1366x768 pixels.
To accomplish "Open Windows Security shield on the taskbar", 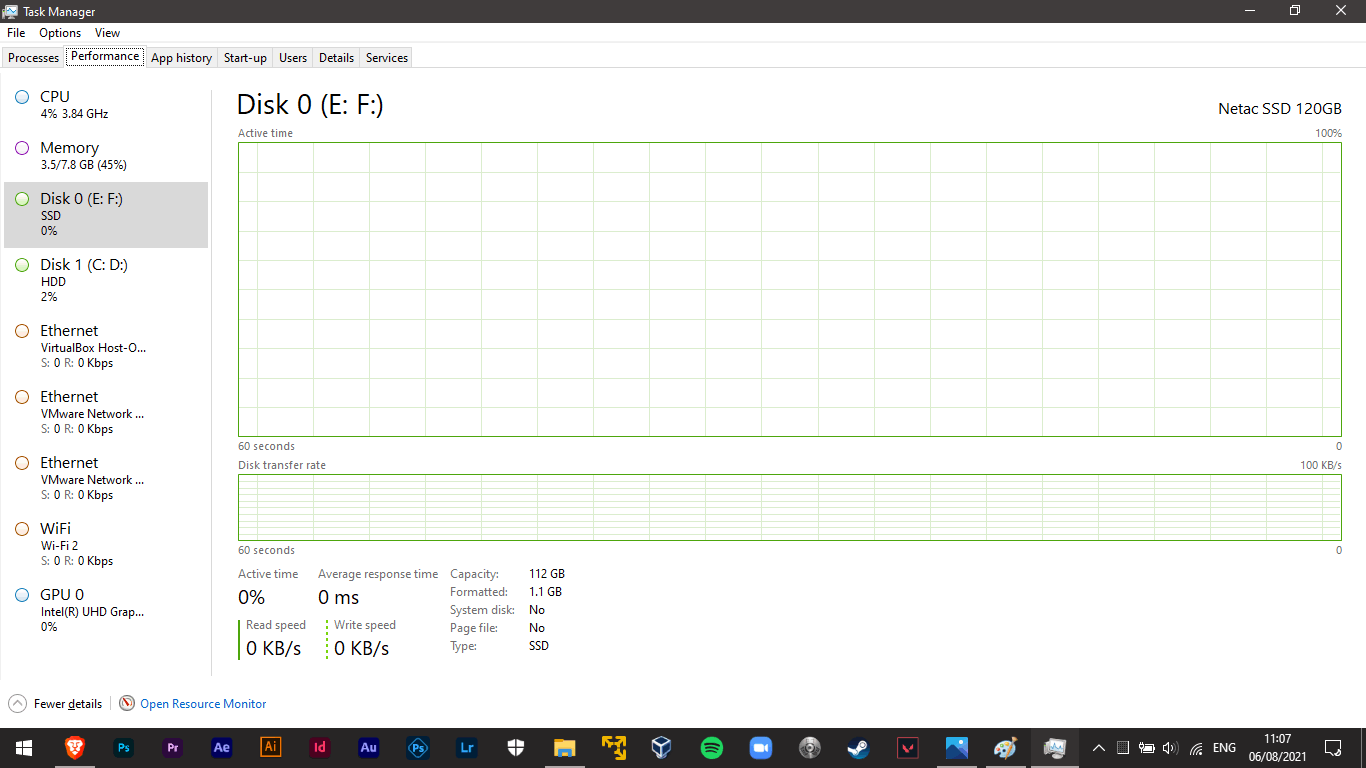I will [x=515, y=747].
